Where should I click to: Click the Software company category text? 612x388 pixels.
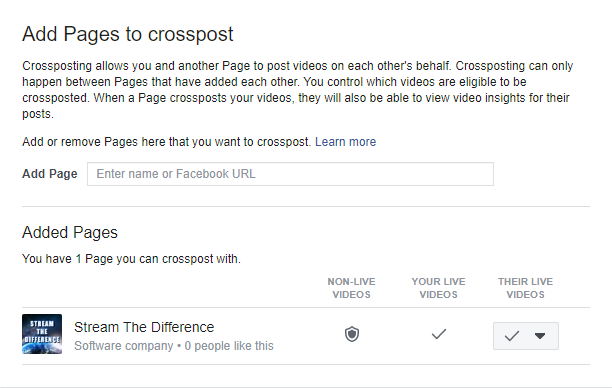124,346
